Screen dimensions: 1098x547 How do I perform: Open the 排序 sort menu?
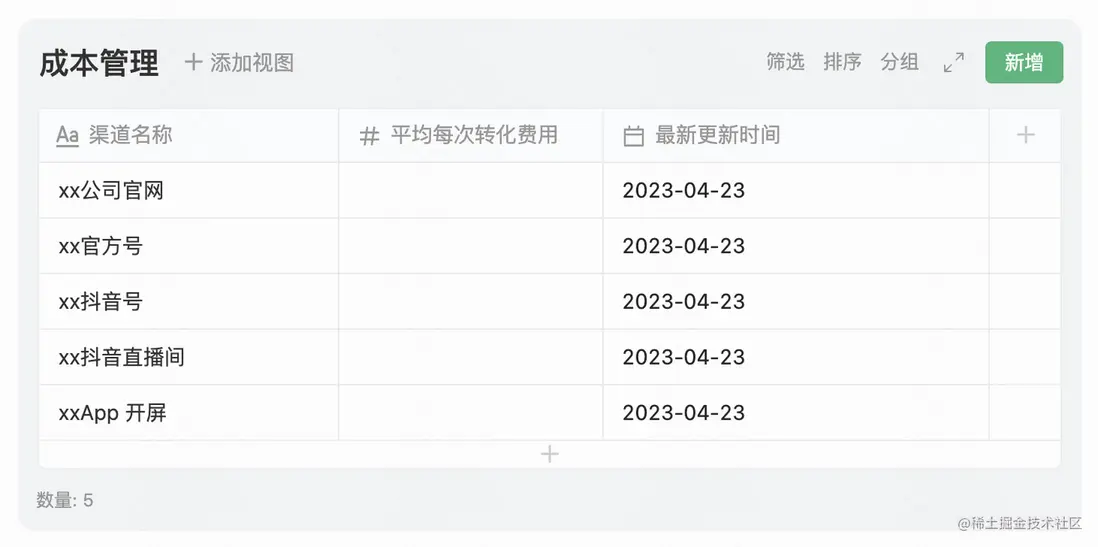[842, 62]
